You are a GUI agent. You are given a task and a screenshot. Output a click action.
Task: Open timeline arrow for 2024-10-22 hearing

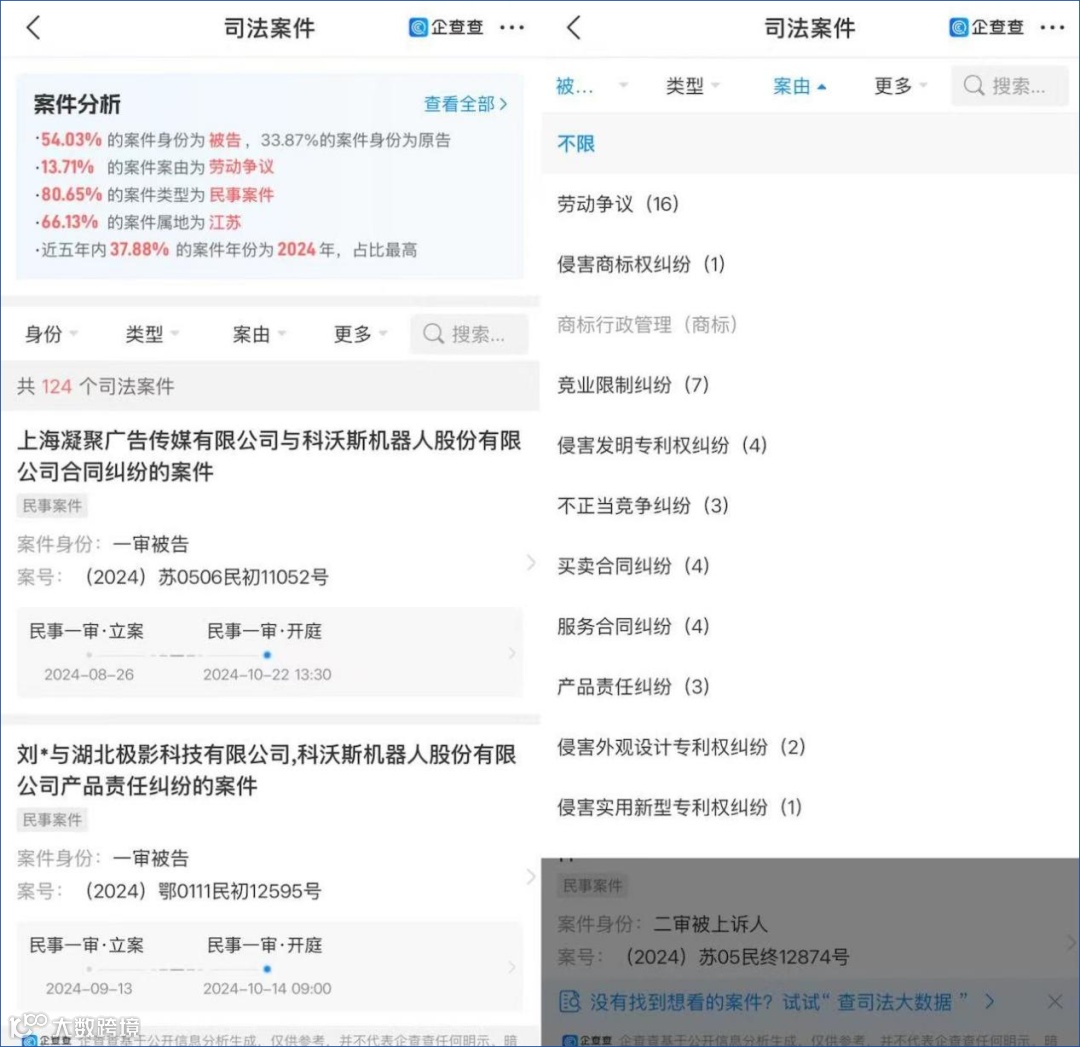512,653
